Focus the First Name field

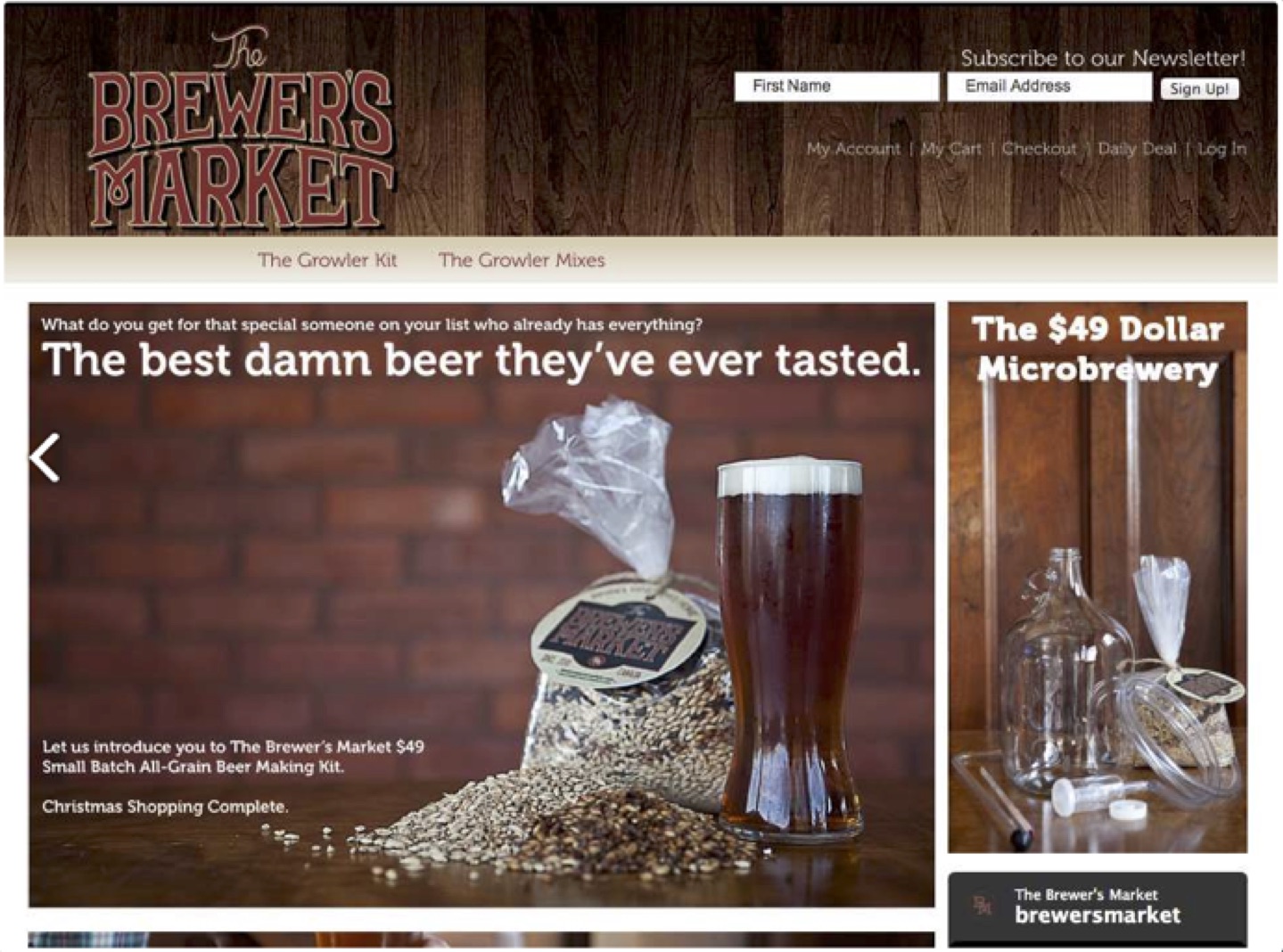[x=836, y=86]
